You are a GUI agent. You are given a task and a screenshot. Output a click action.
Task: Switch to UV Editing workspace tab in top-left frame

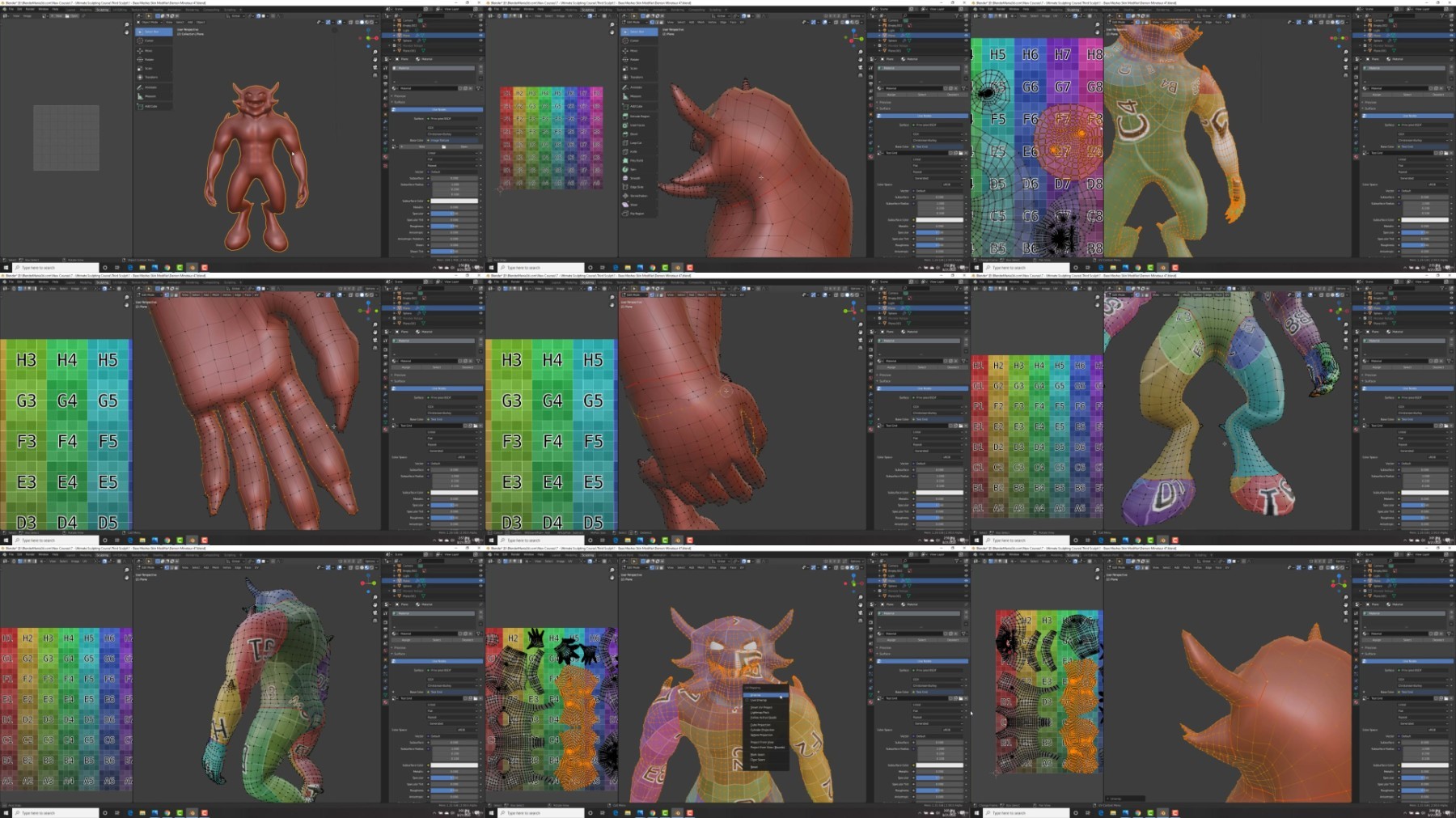pyautogui.click(x=121, y=10)
